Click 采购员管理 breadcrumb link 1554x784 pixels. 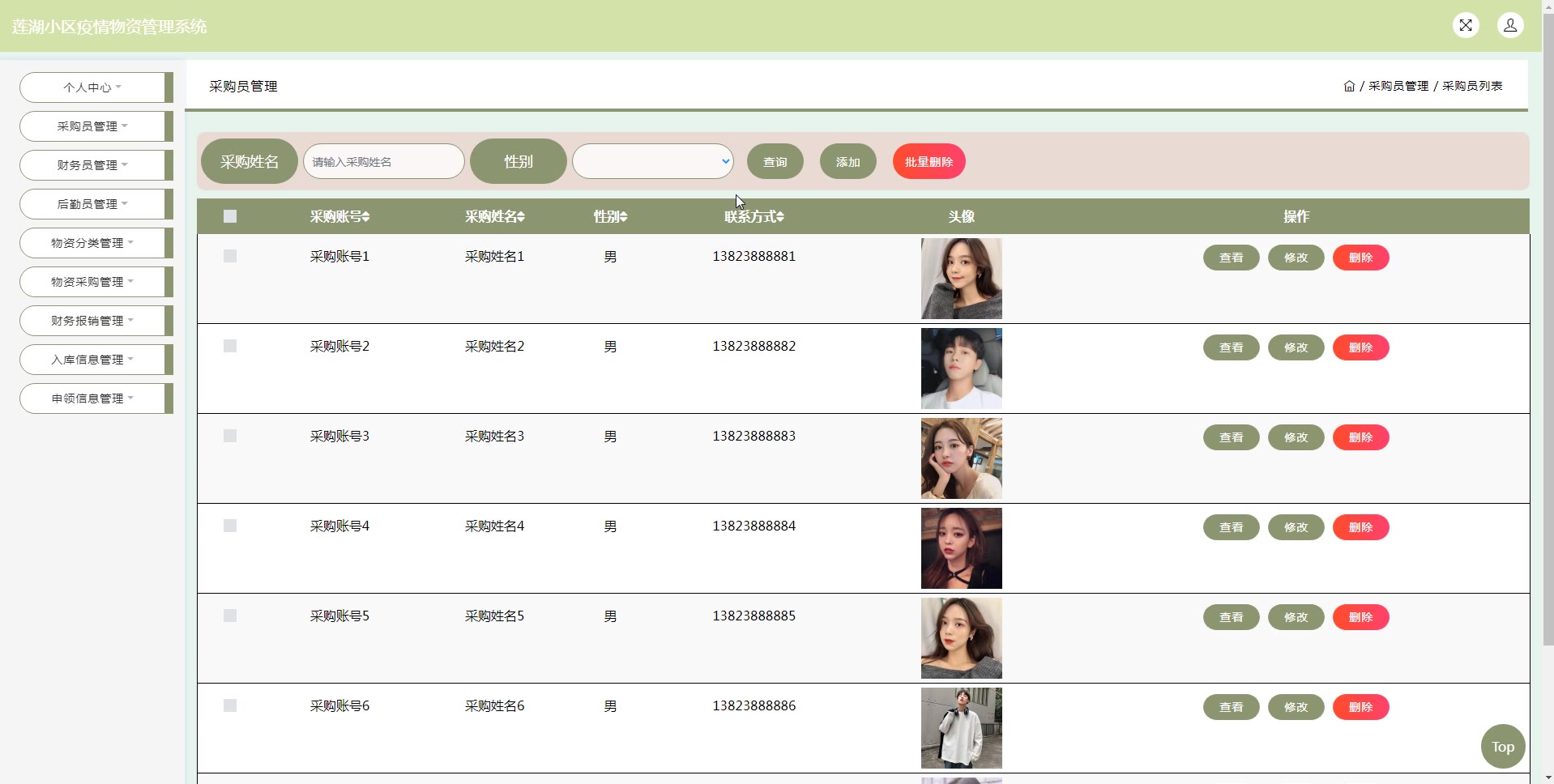click(x=1398, y=86)
